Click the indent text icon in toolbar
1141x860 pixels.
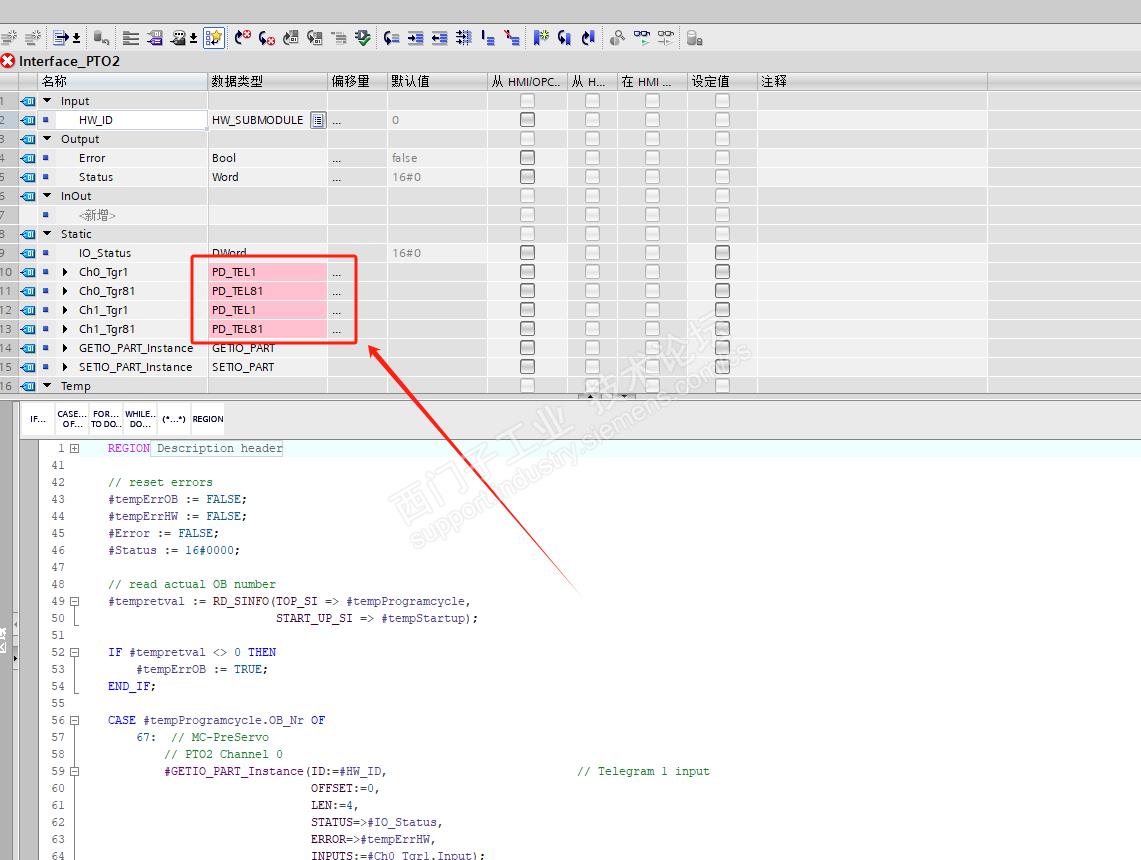pos(415,38)
